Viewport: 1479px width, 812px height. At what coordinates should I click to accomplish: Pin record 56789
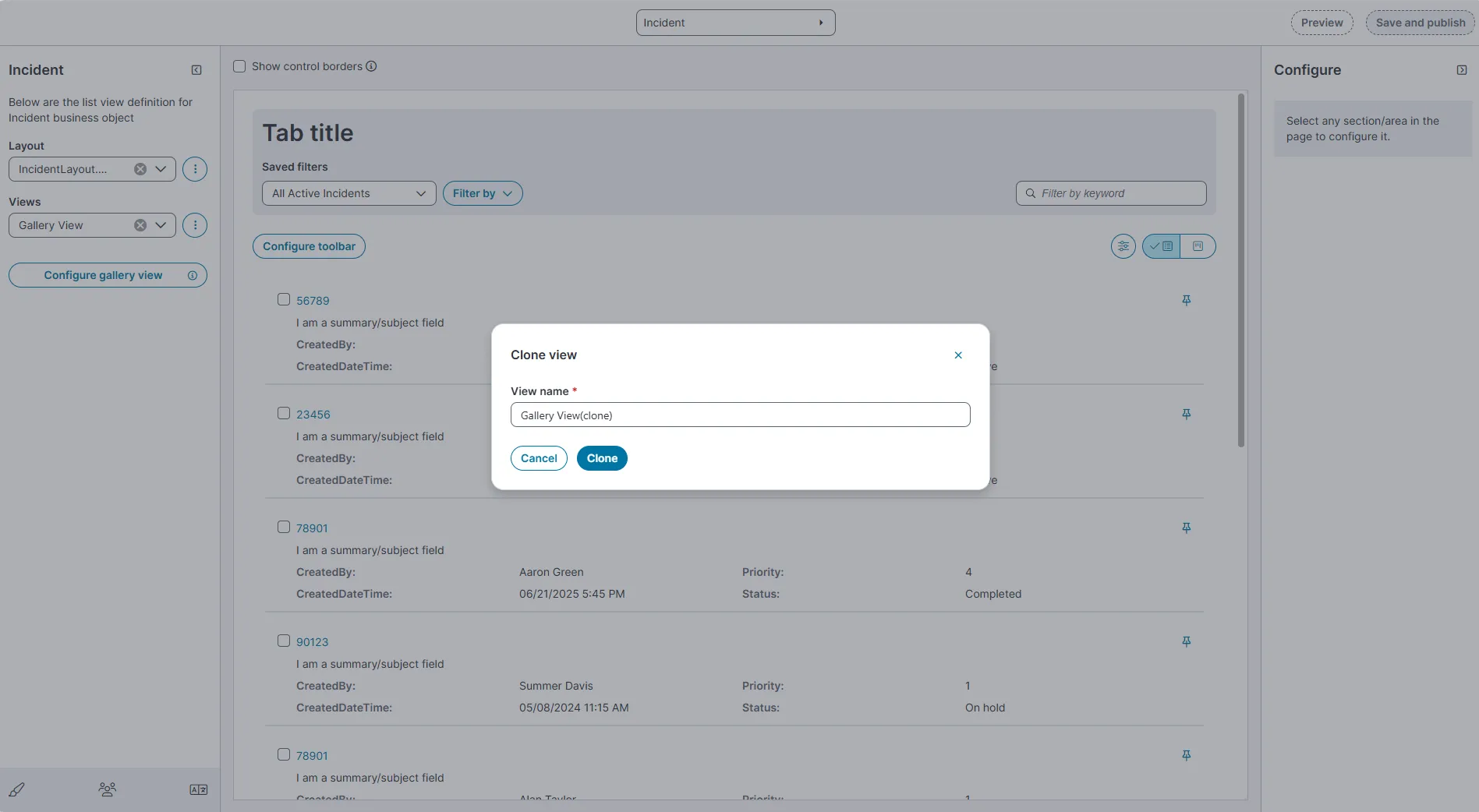tap(1186, 301)
